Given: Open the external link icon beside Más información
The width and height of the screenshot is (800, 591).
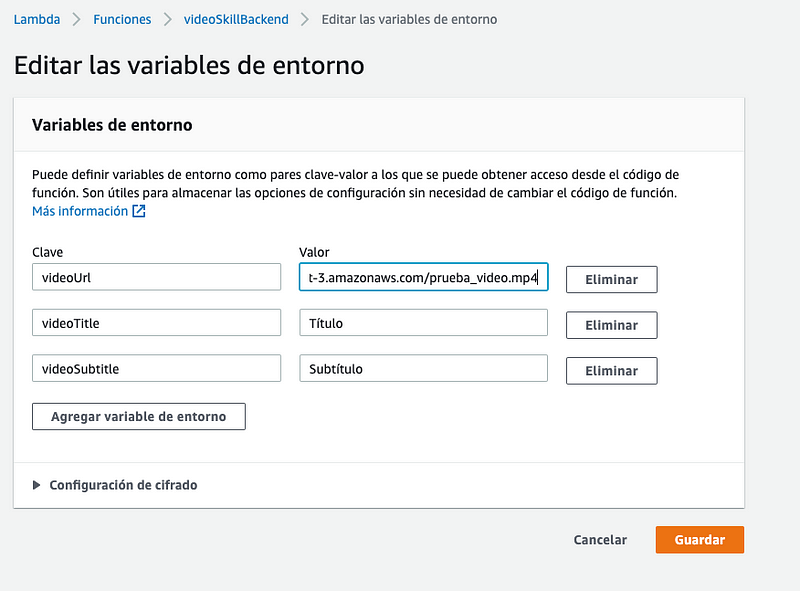Looking at the screenshot, I should (139, 212).
